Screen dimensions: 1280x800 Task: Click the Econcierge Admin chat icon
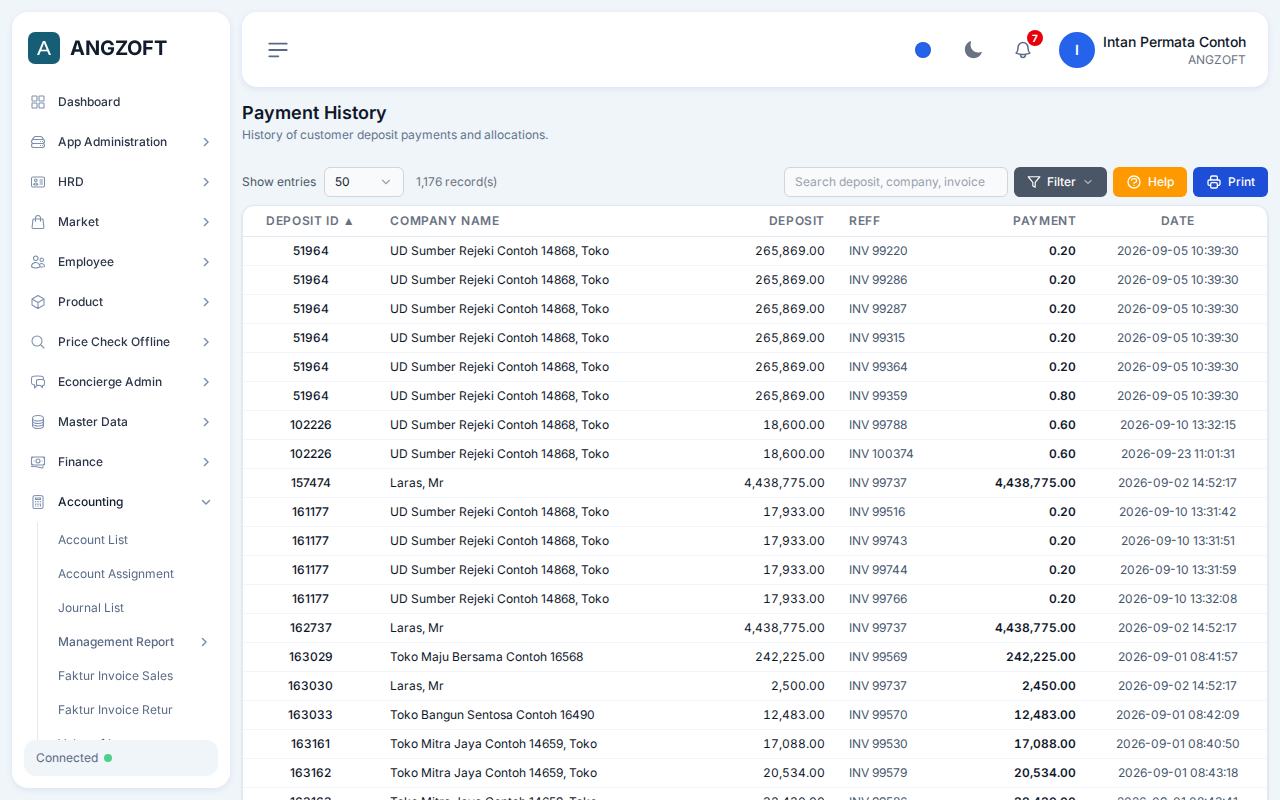[x=38, y=382]
